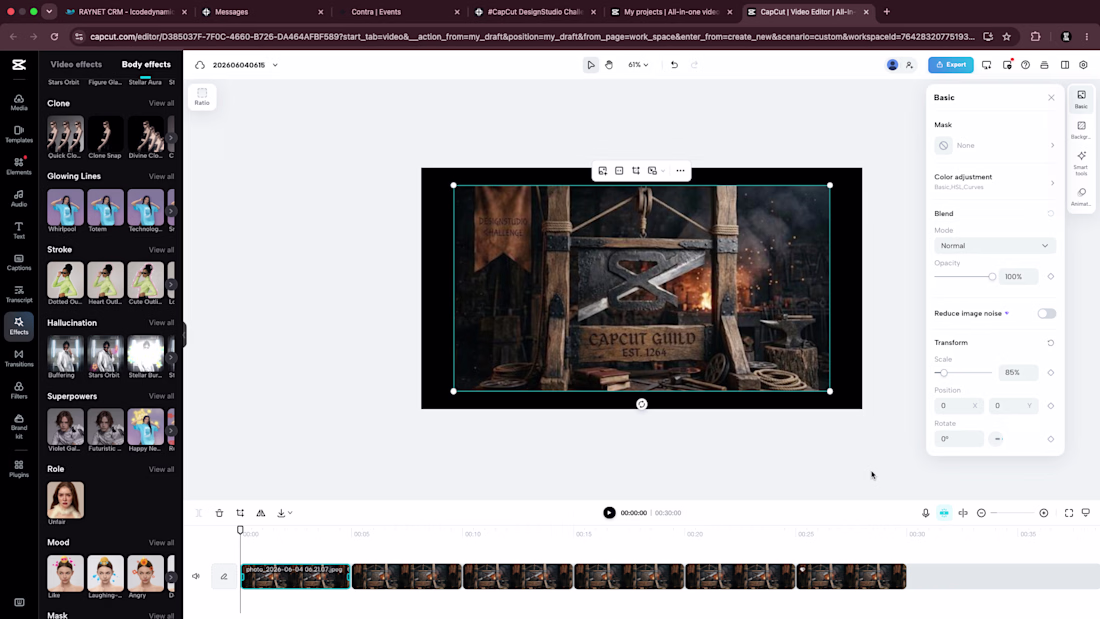Close the Basic properties panel
The height and width of the screenshot is (619, 1100).
coord(1051,98)
